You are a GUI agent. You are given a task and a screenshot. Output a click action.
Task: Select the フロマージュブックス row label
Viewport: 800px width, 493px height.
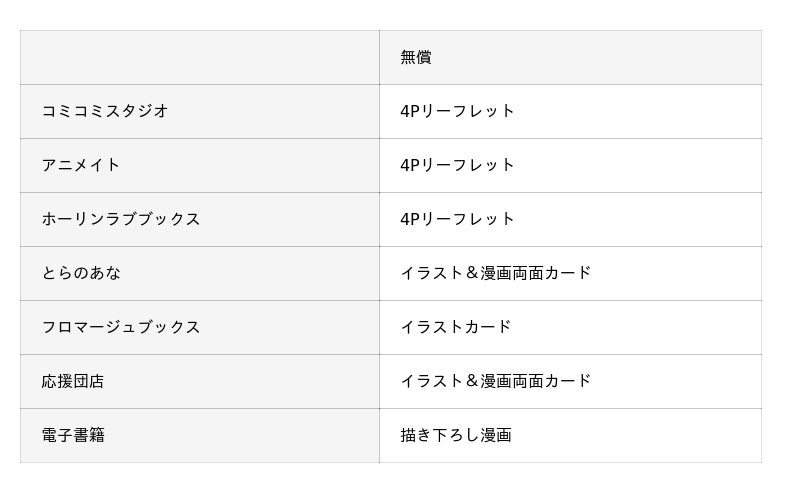[121, 327]
